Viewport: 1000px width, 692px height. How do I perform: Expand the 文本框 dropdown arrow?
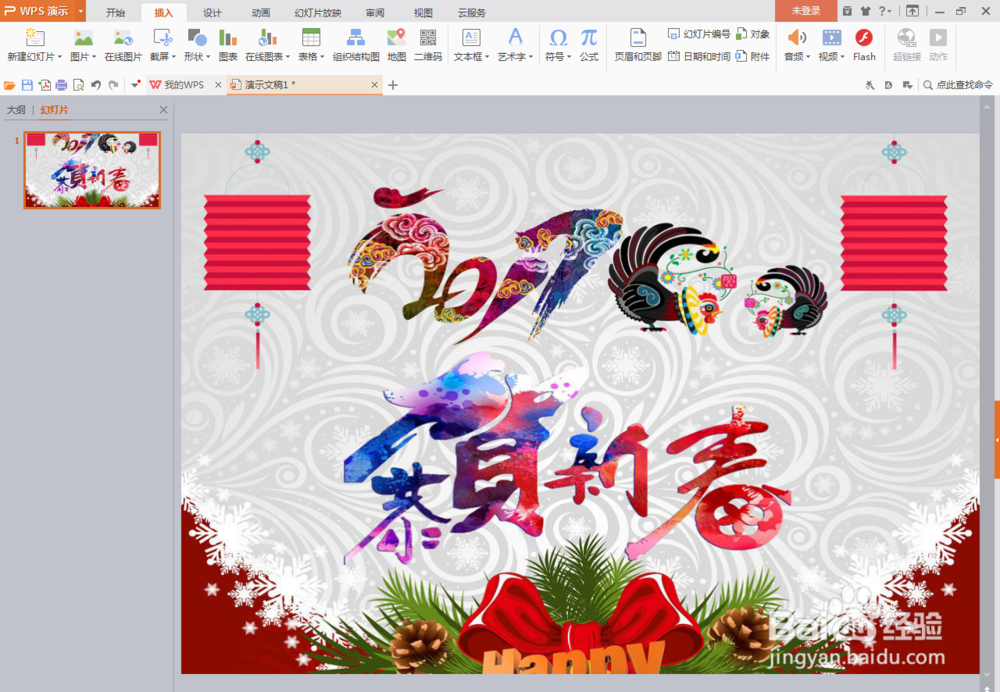pos(487,57)
